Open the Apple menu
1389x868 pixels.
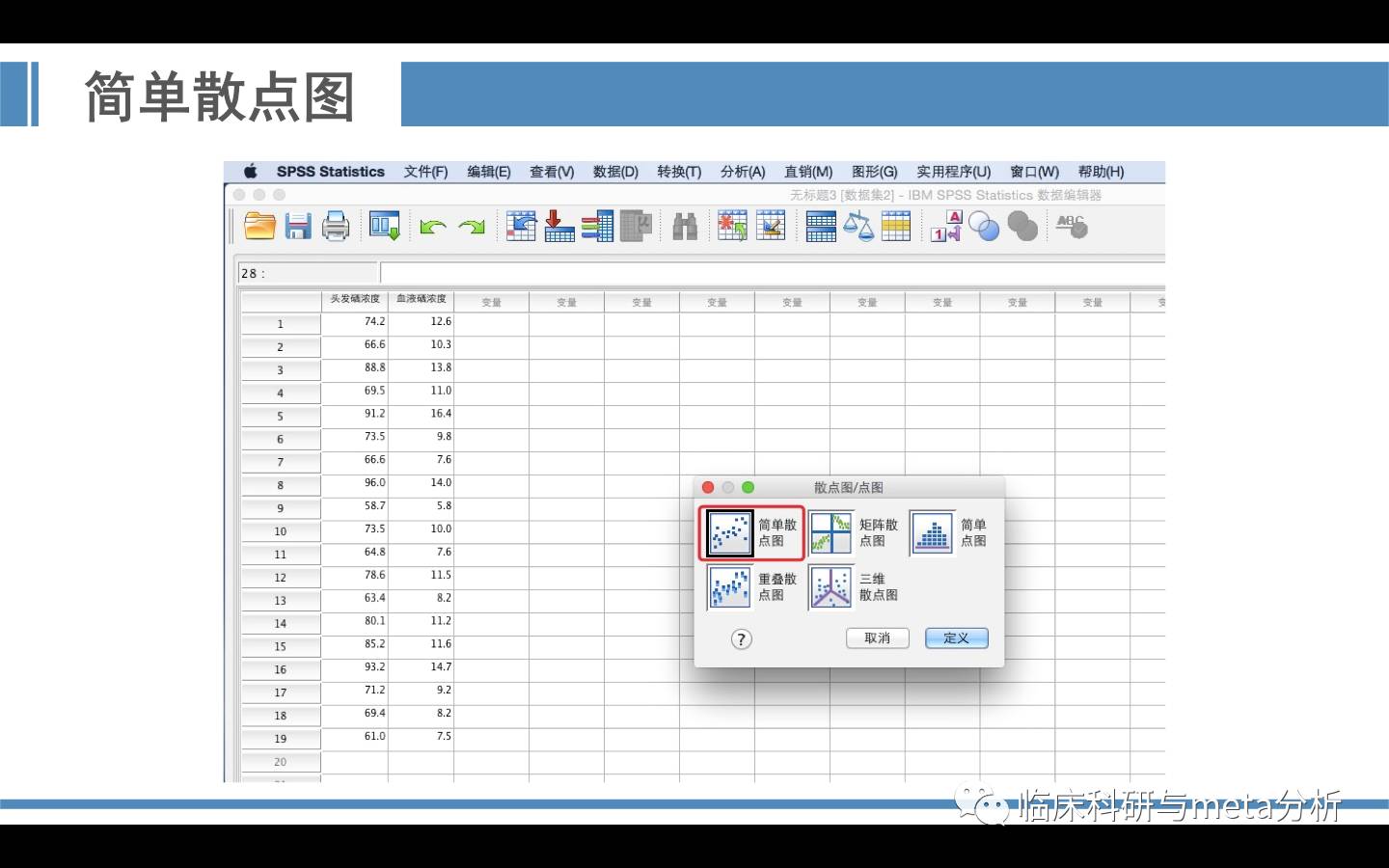coord(251,172)
